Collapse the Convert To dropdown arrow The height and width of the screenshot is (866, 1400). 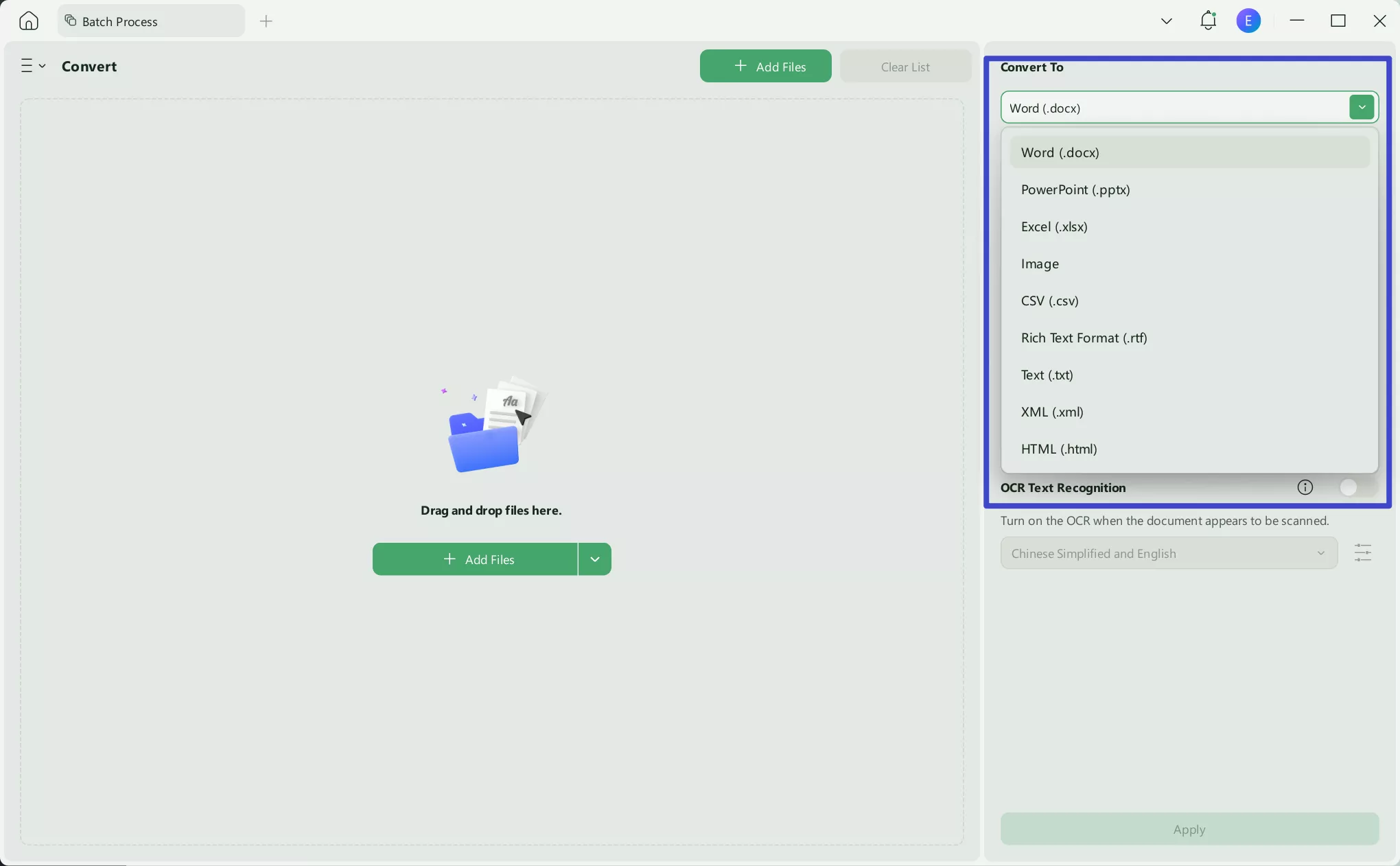click(1362, 107)
